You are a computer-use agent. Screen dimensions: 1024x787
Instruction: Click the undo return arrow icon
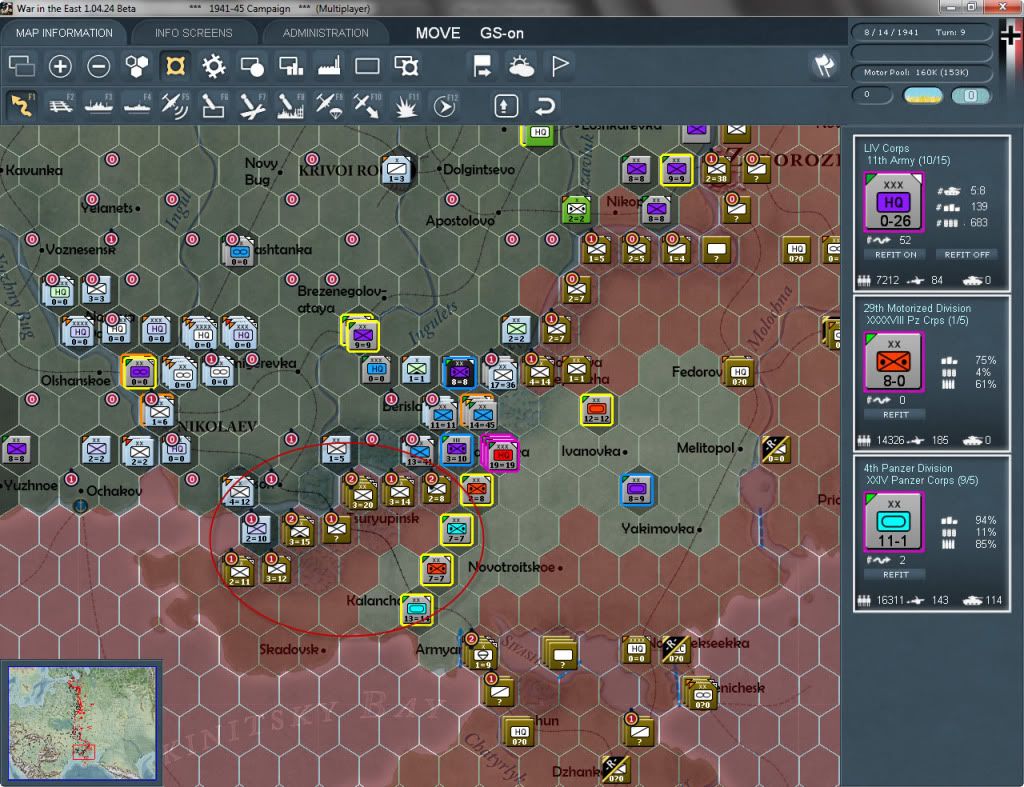544,106
